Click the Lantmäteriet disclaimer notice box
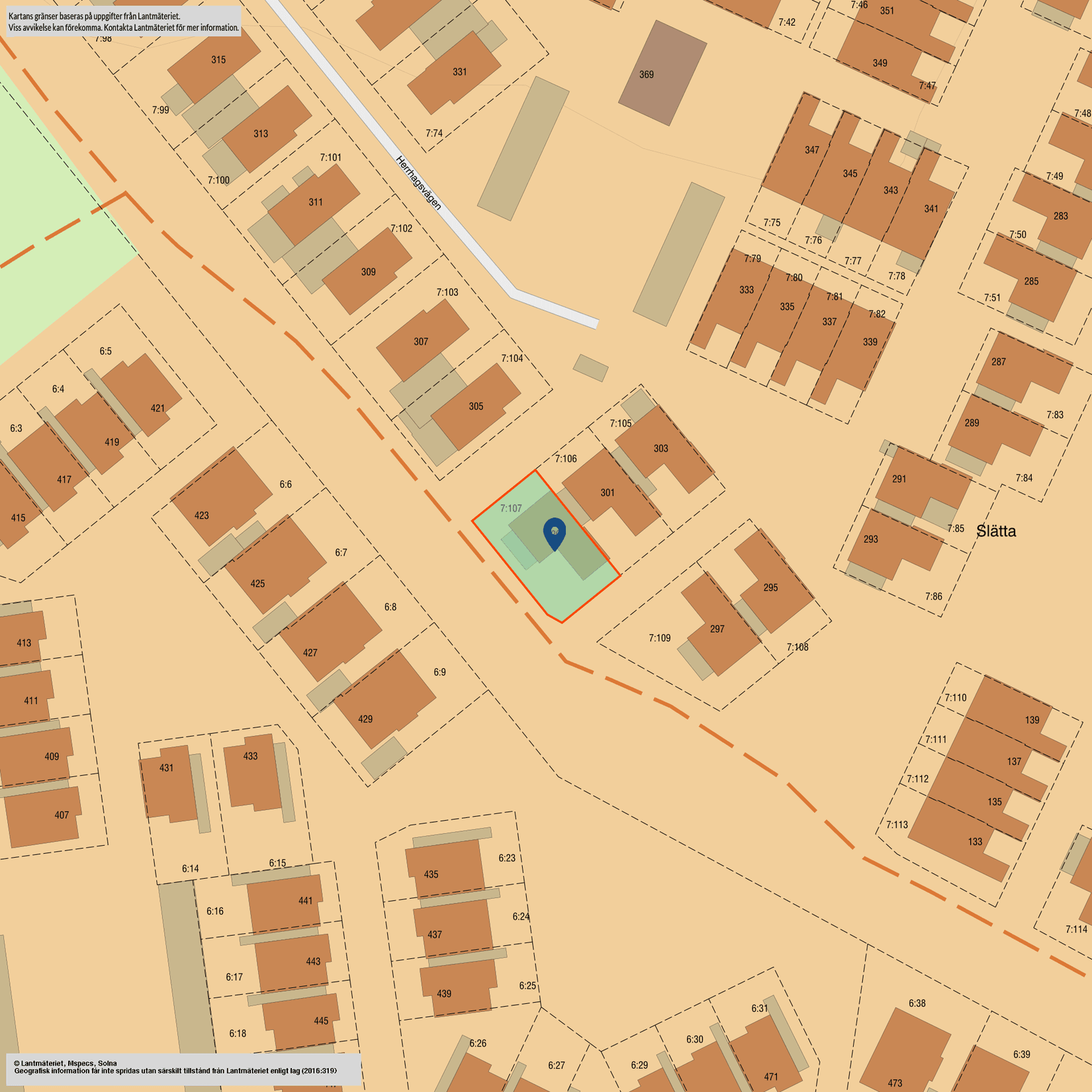Image resolution: width=1092 pixels, height=1092 pixels. pyautogui.click(x=124, y=22)
